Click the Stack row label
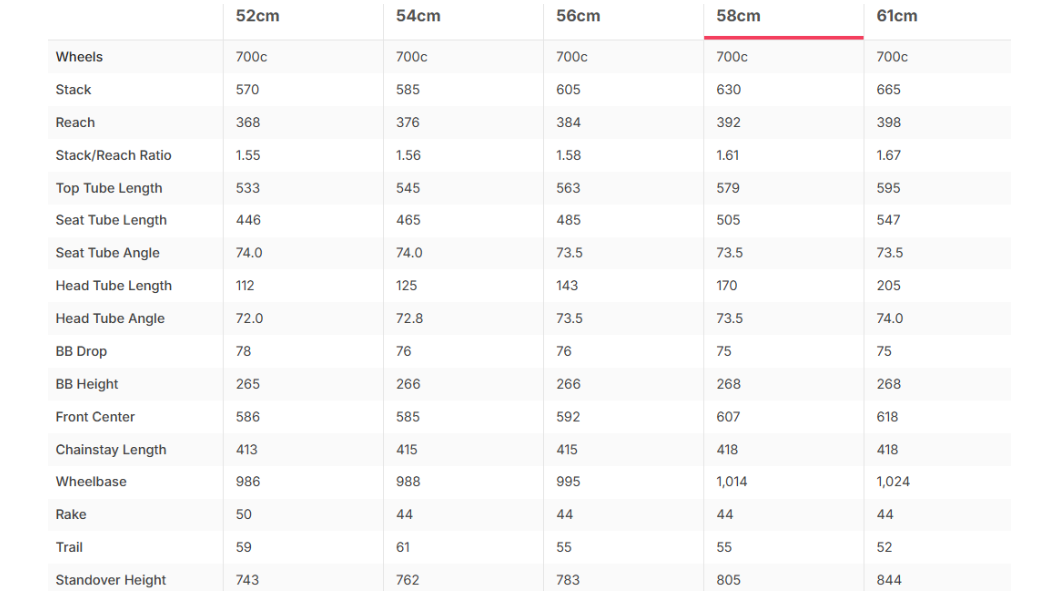 pyautogui.click(x=73, y=90)
